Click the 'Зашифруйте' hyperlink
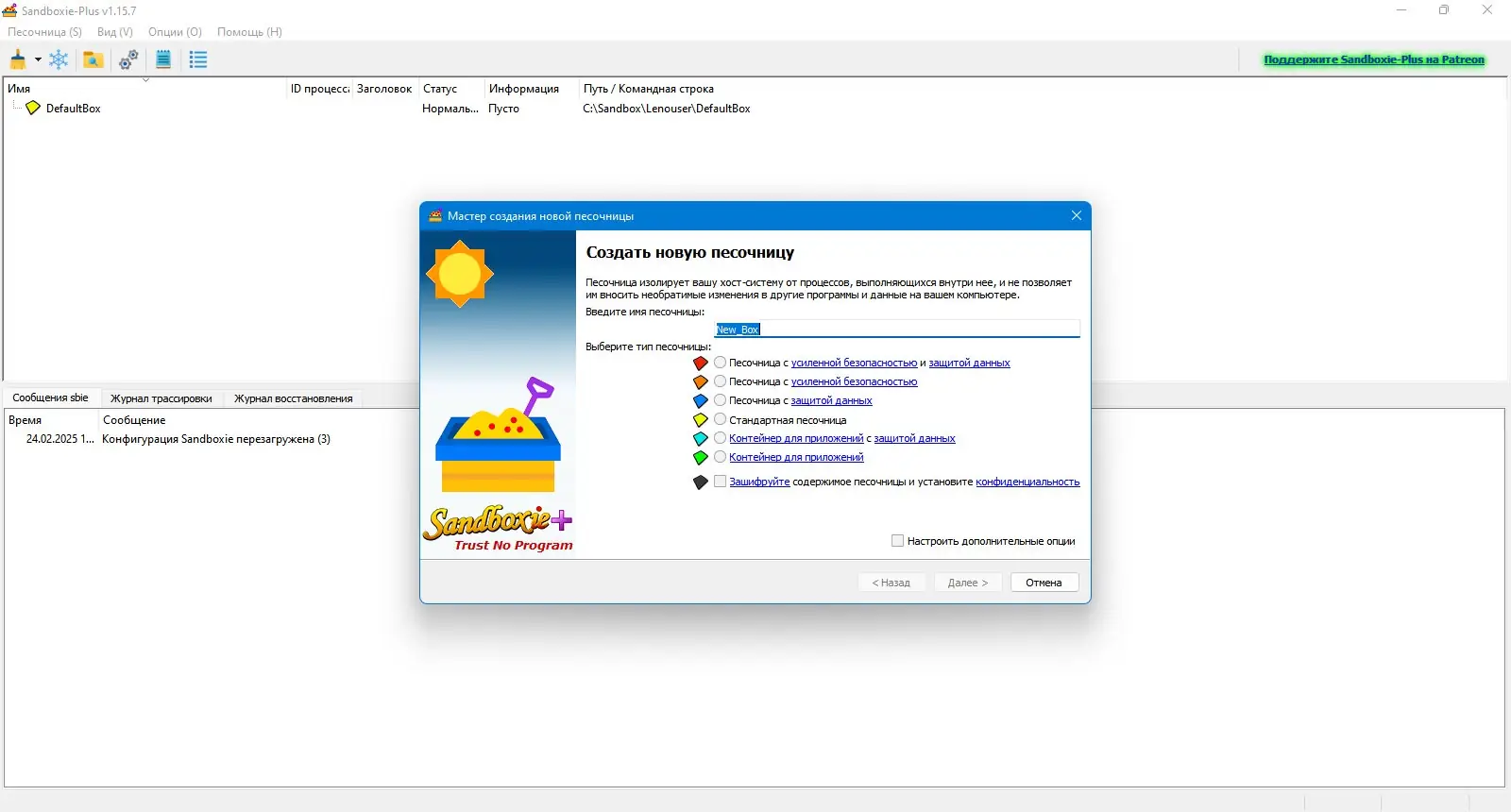 (x=759, y=482)
